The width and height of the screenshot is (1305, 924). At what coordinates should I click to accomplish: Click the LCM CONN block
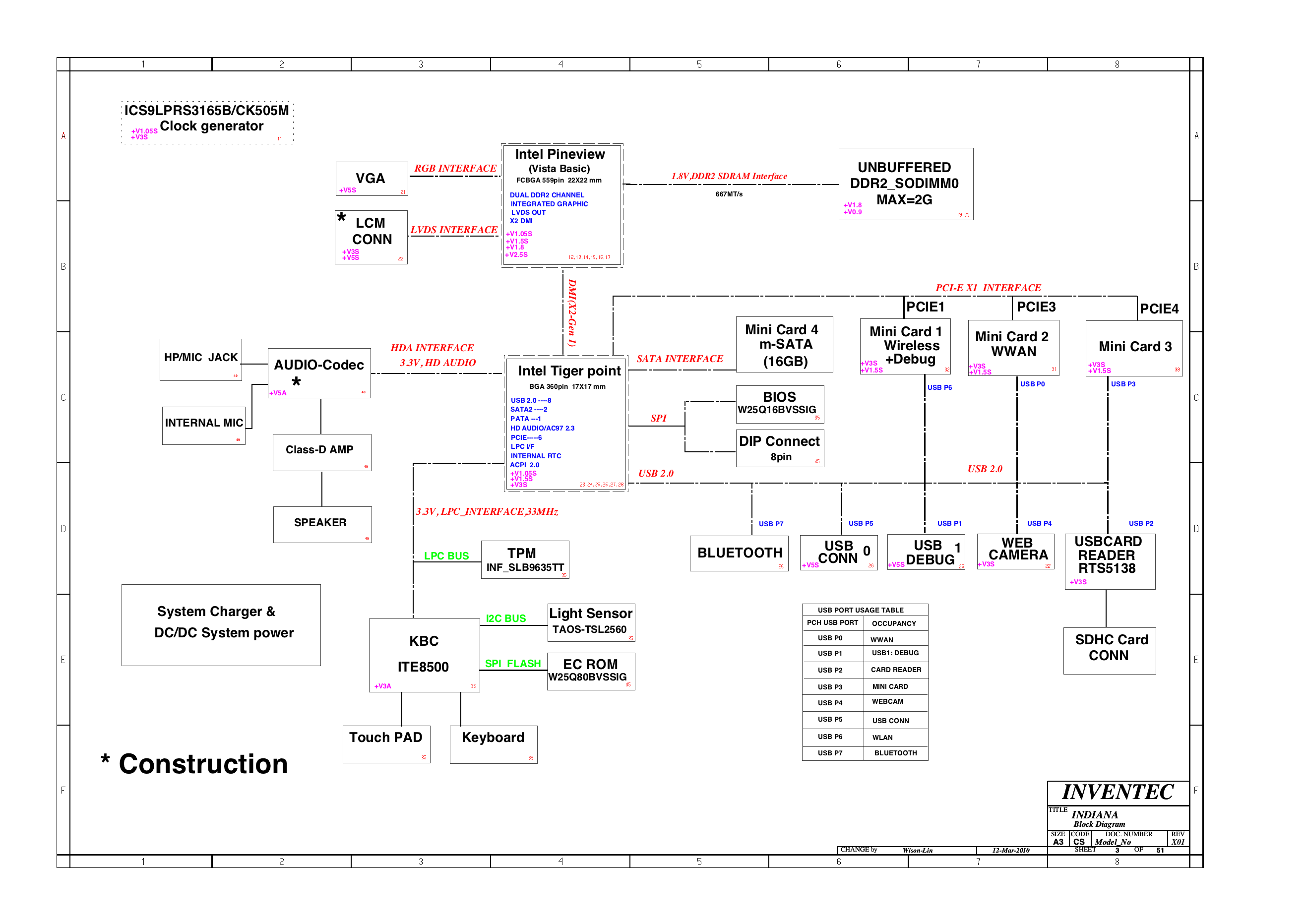pos(371,237)
